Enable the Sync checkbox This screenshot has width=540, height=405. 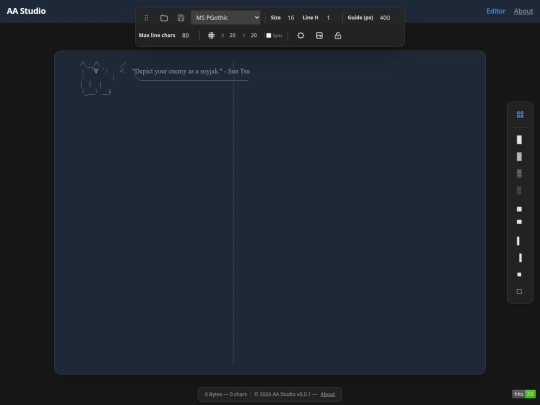269,35
